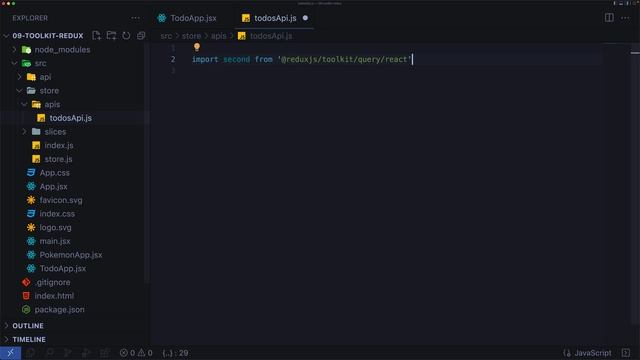Click line number 2 in the gutter
Screen dimensions: 640x360
click(x=173, y=59)
